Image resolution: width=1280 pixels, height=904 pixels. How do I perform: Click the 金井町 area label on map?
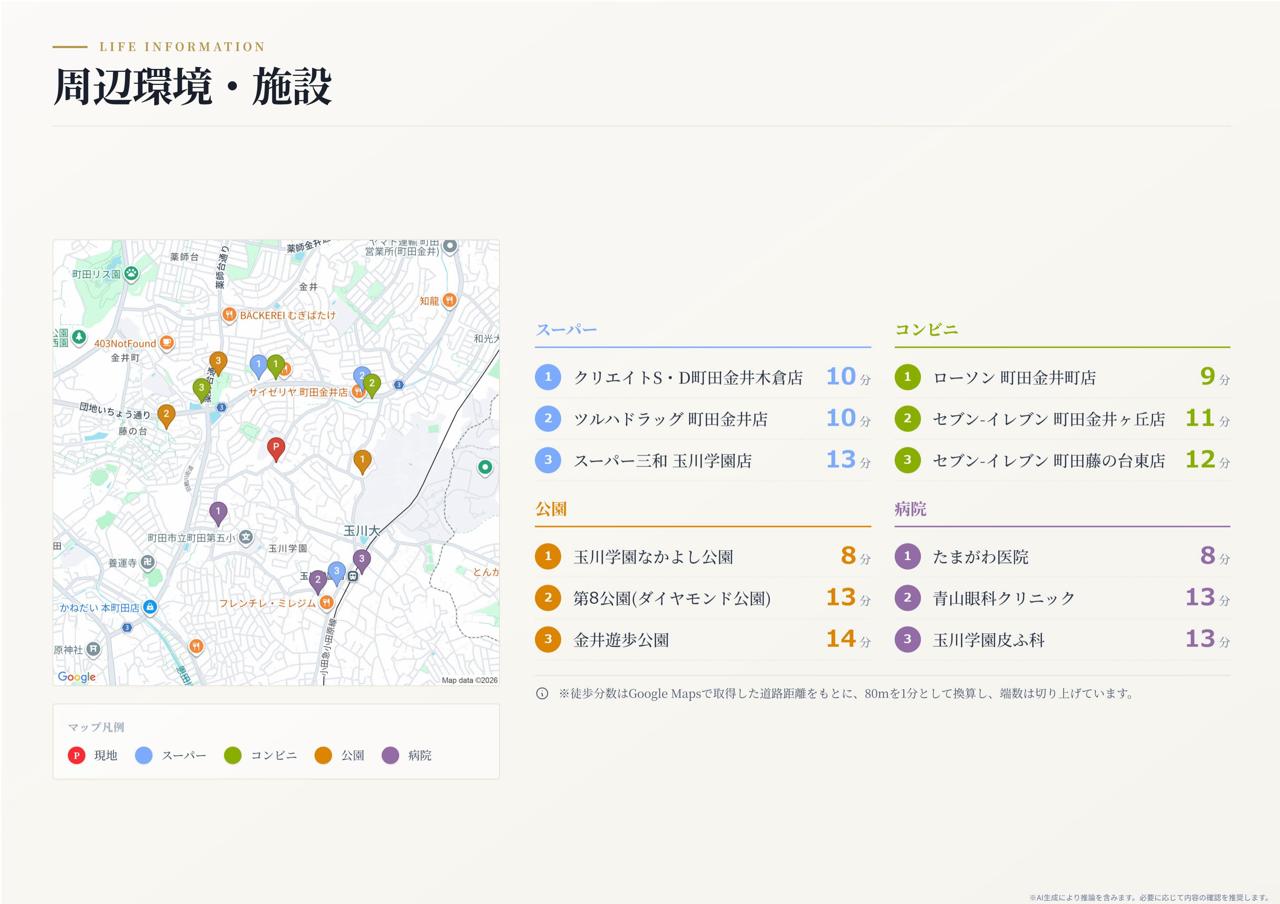[x=125, y=357]
